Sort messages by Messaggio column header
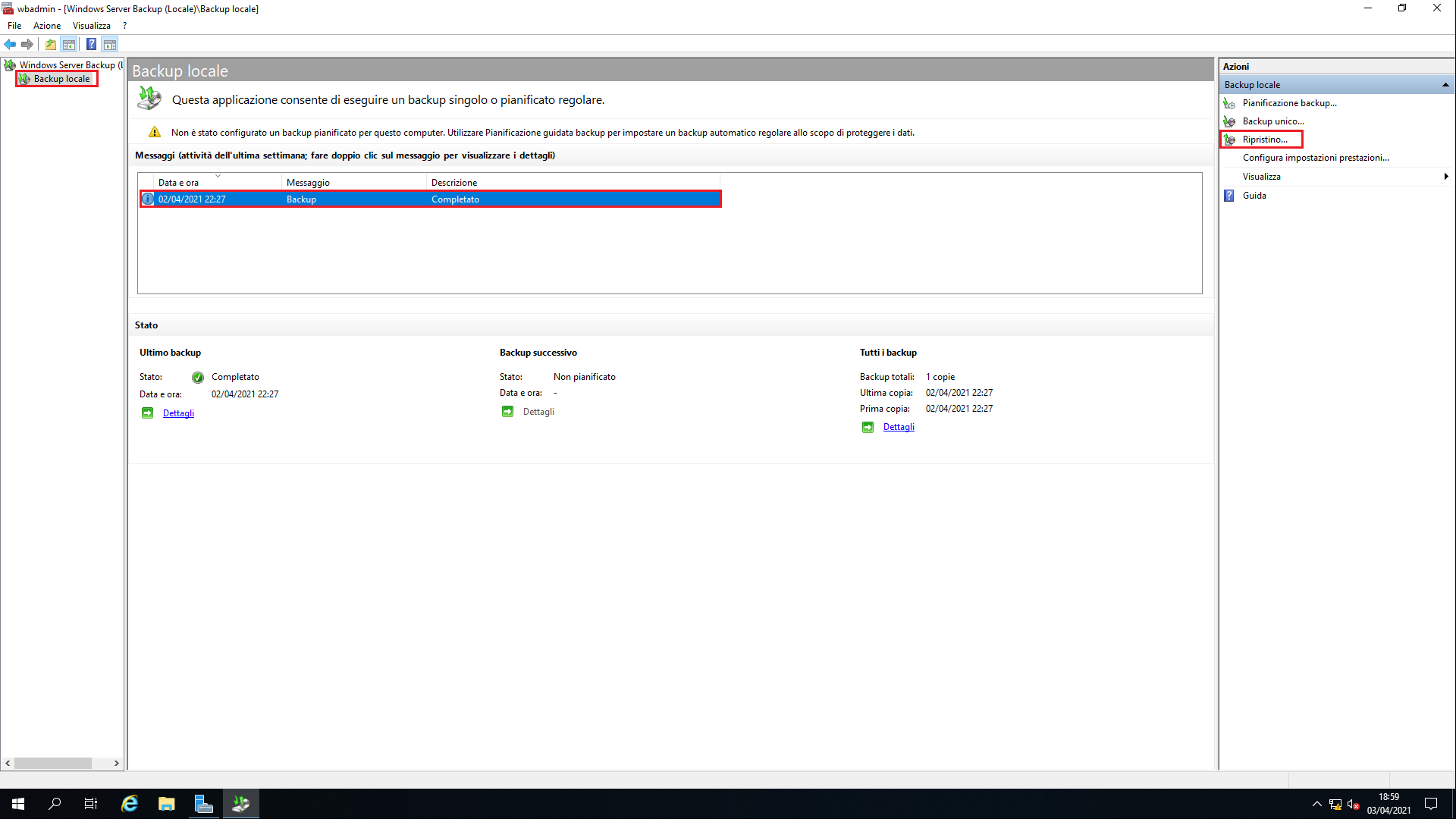Viewport: 1456px width, 819px height. (353, 182)
